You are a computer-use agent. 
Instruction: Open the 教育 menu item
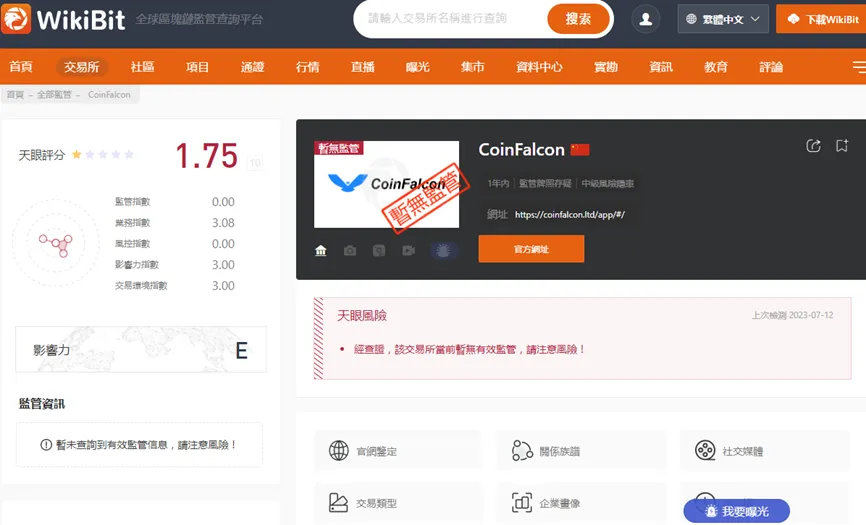pos(716,67)
